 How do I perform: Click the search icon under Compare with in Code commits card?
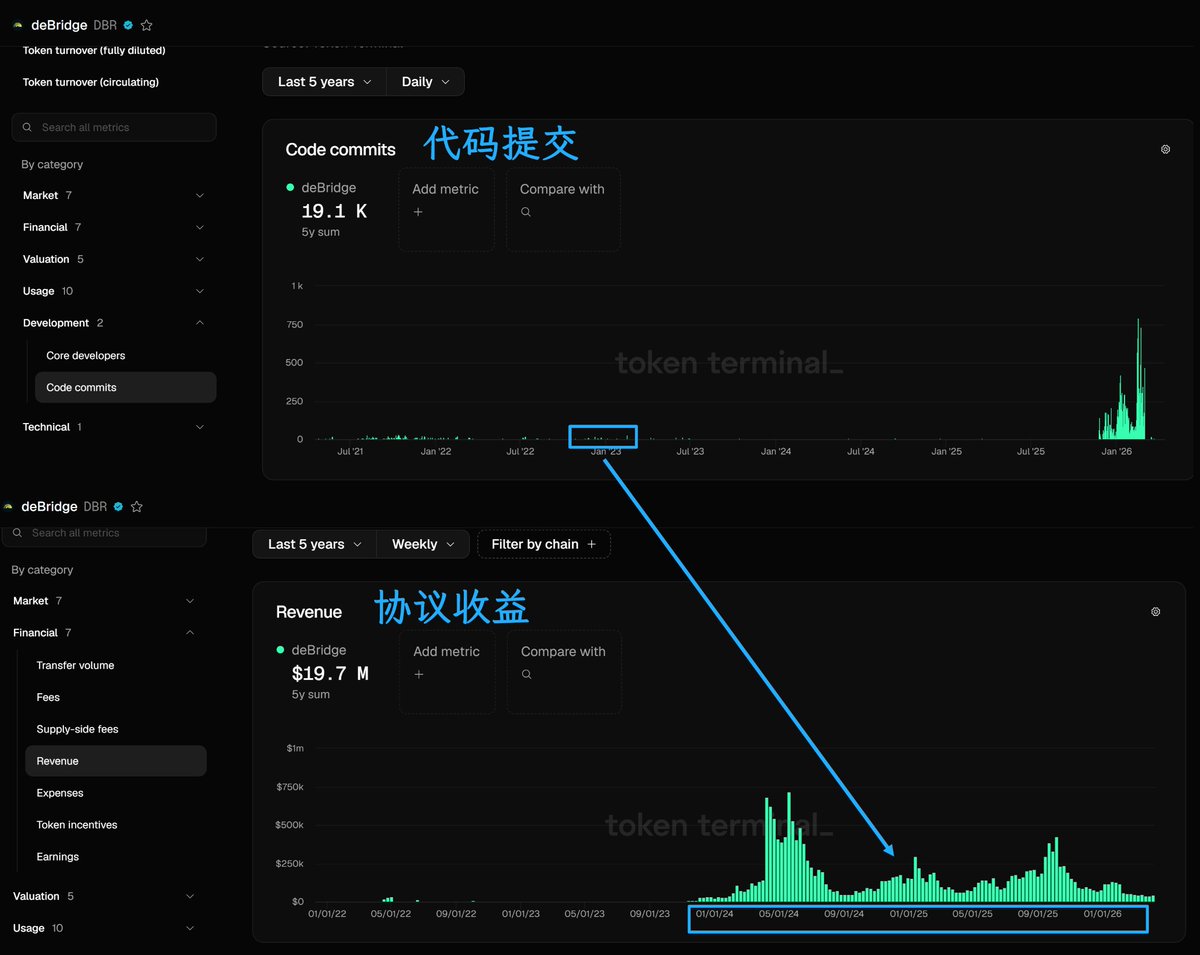pyautogui.click(x=525, y=212)
